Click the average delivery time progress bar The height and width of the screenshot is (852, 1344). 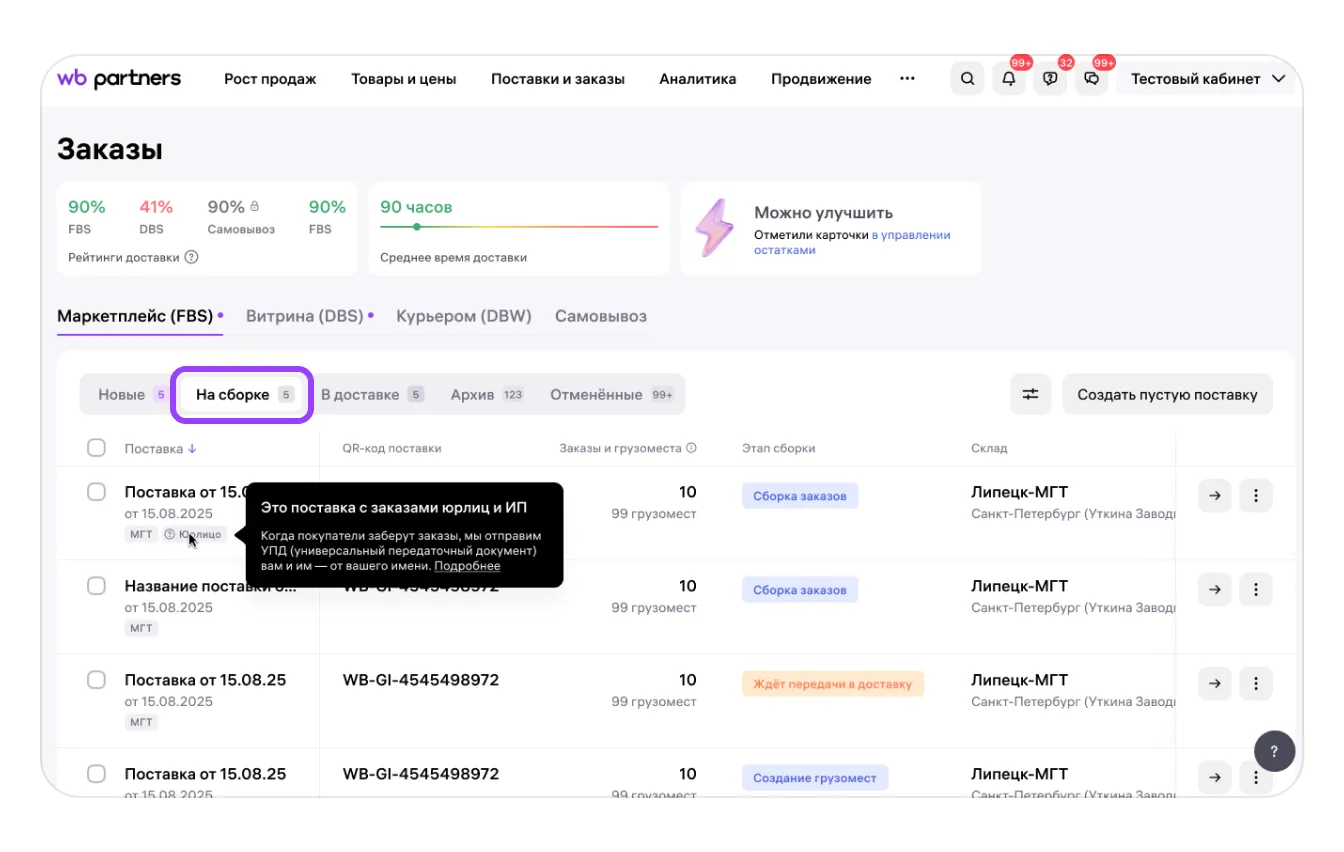click(x=519, y=227)
